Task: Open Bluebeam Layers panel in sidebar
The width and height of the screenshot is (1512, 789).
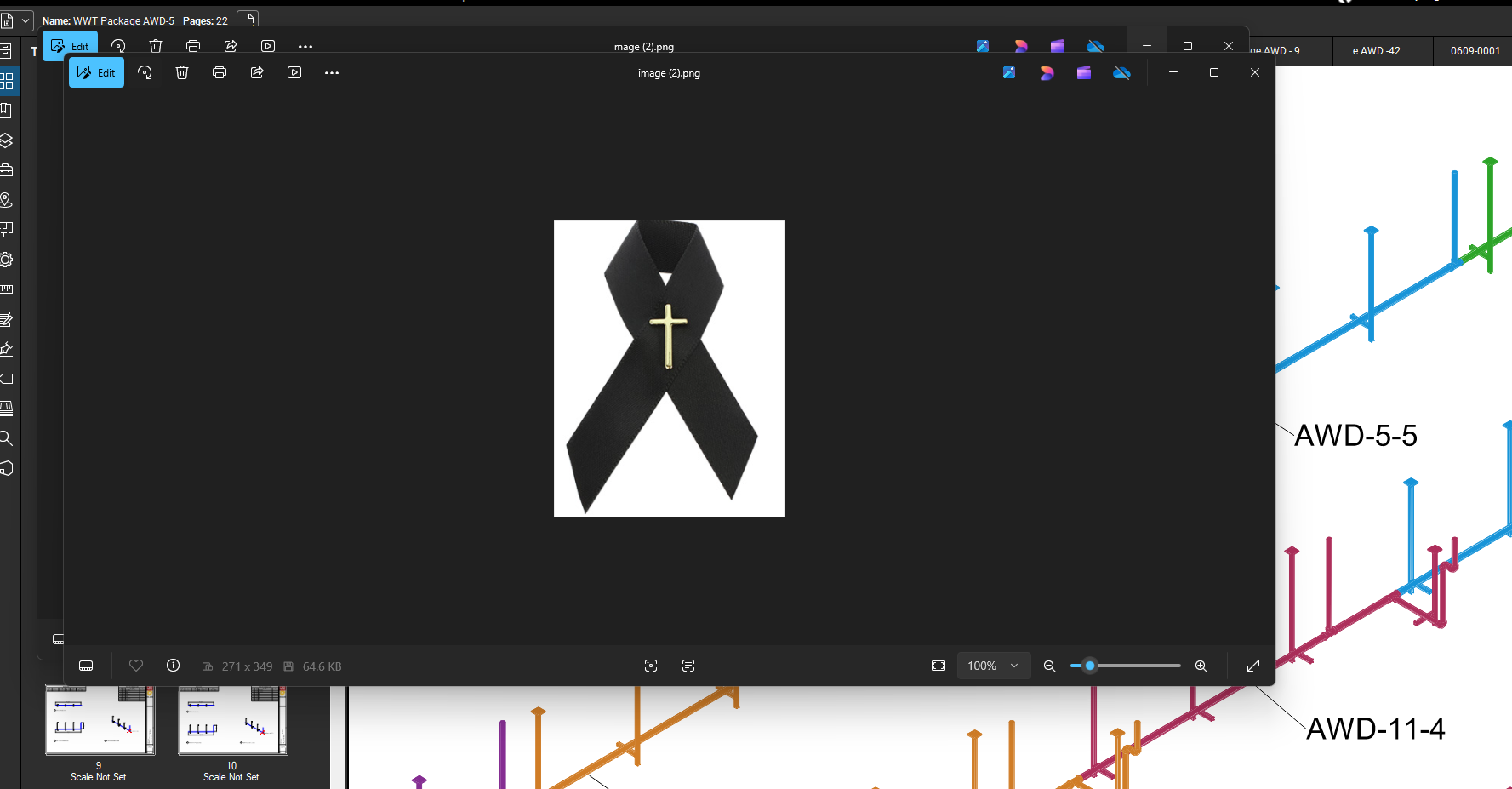Action: pos(7,140)
